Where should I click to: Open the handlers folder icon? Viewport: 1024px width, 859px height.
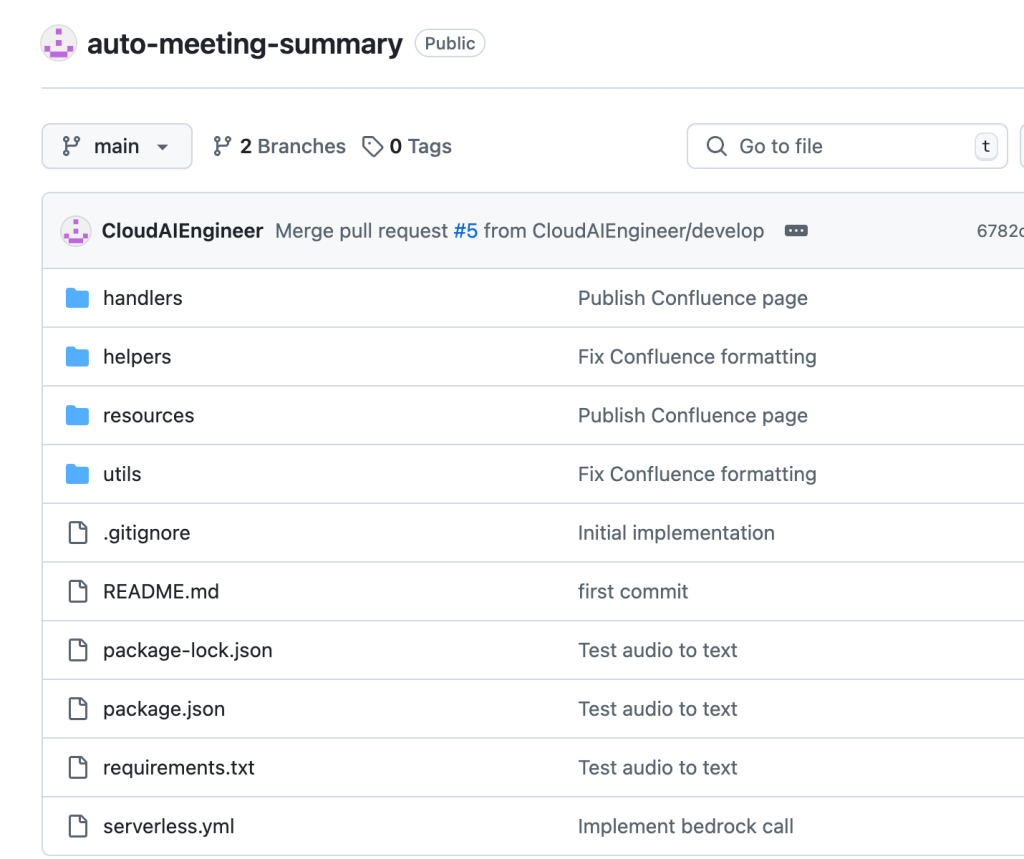pyautogui.click(x=78, y=297)
